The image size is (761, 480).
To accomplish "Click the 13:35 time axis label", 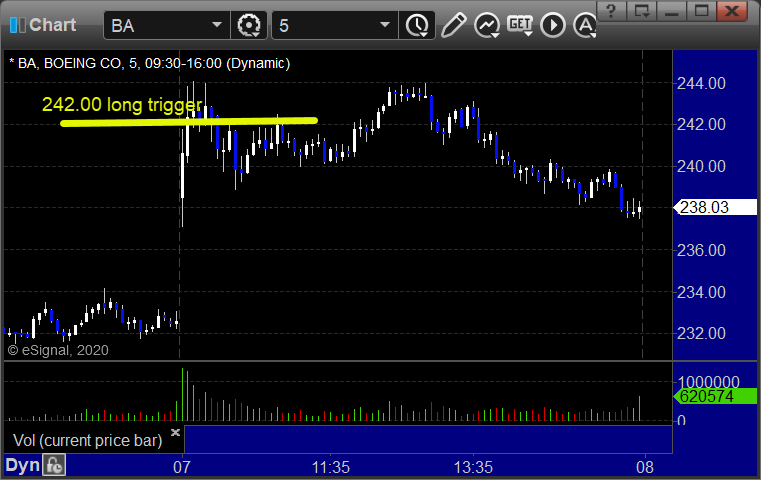I will (x=473, y=467).
